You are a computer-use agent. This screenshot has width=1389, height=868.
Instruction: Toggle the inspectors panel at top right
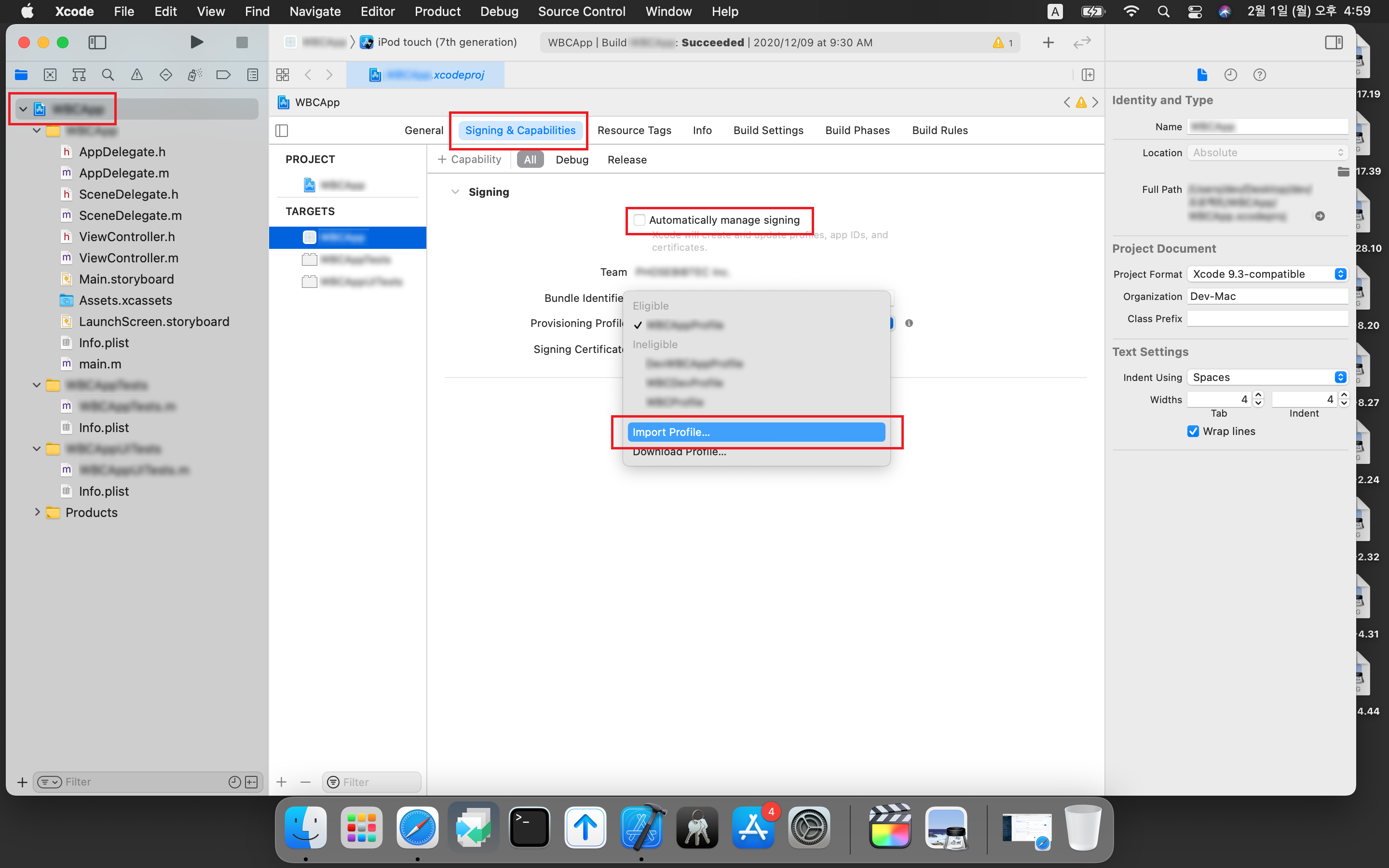point(1334,42)
